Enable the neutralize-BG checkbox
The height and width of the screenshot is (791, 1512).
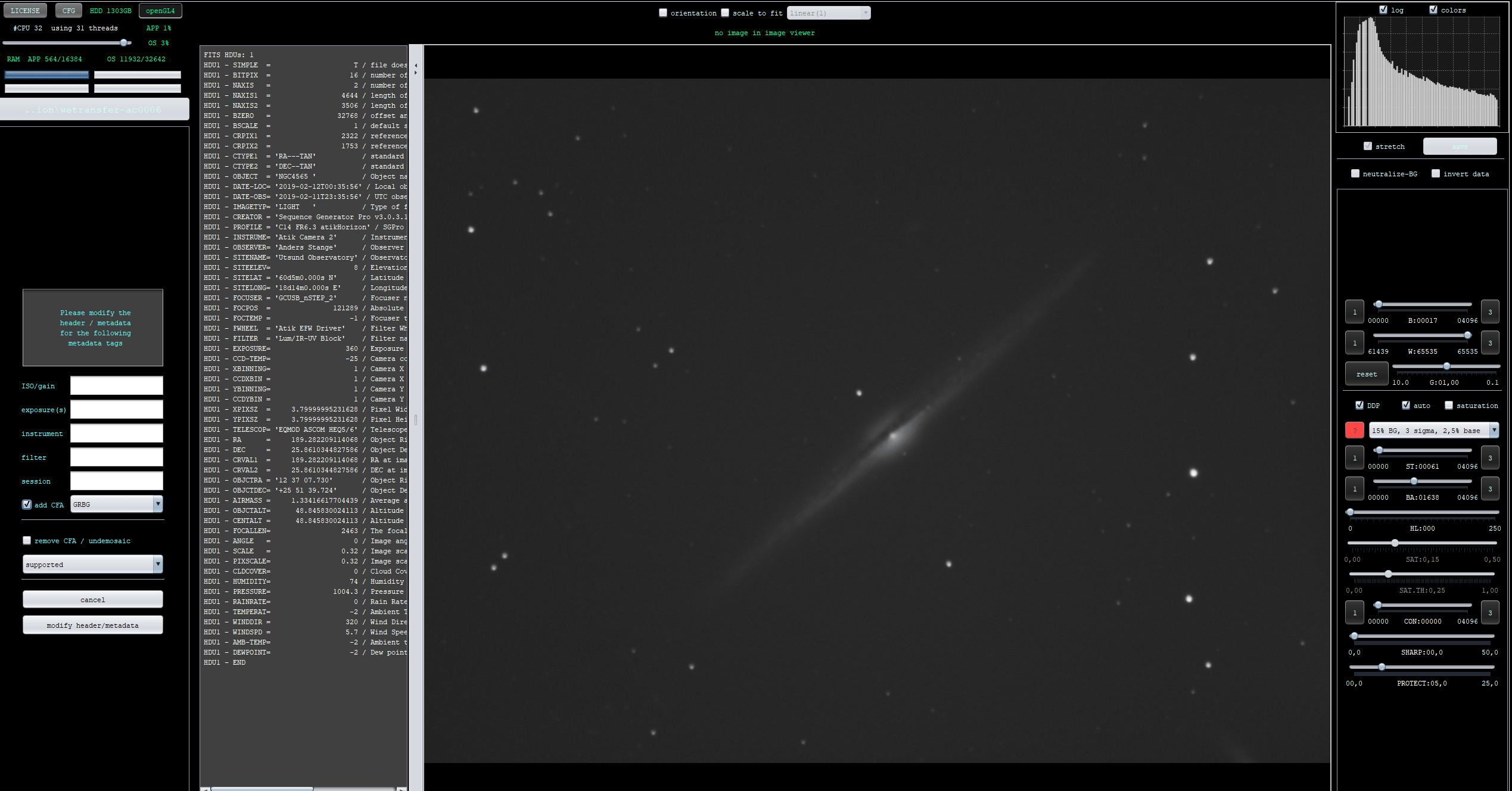point(1355,173)
